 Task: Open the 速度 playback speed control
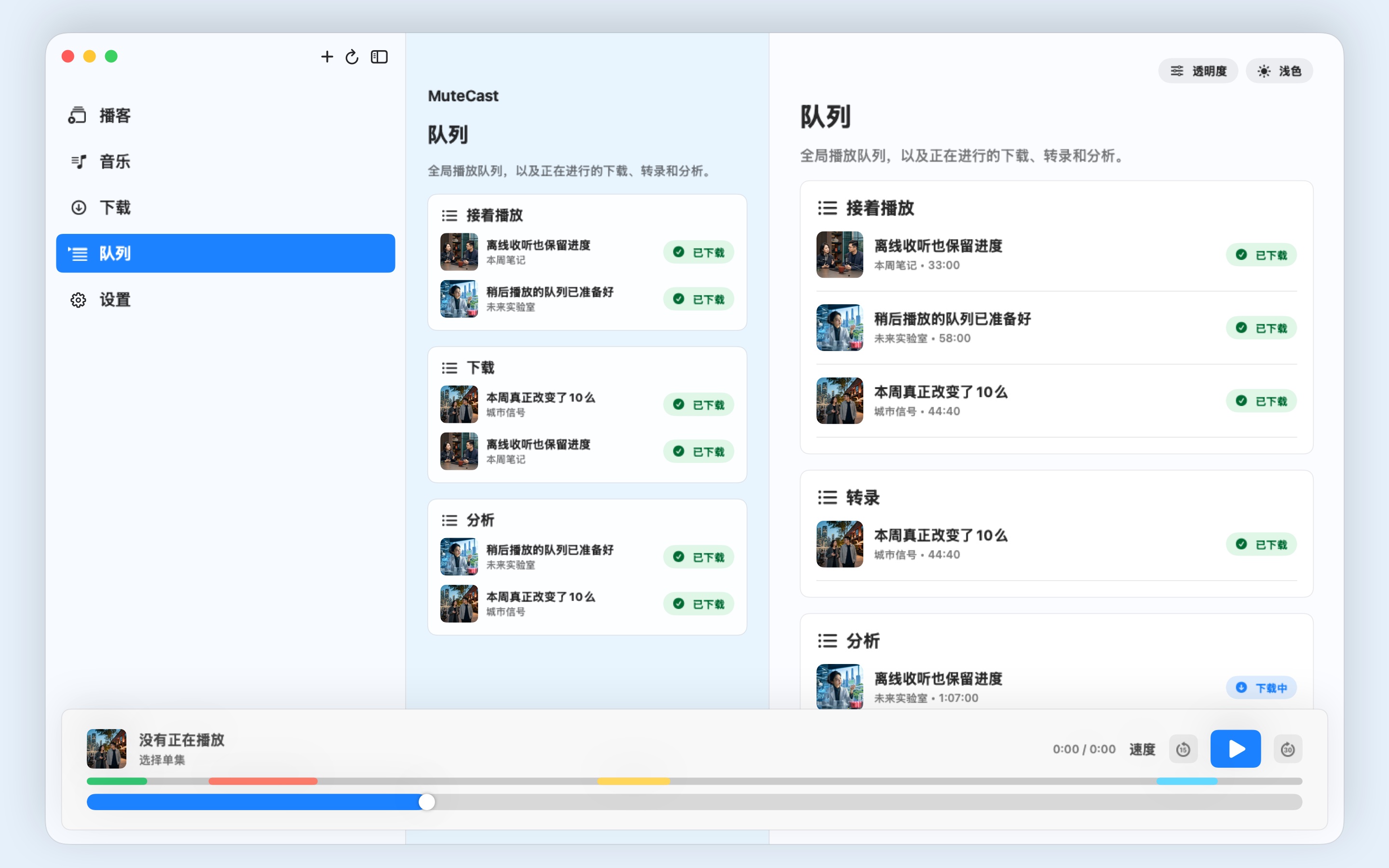pos(1142,749)
